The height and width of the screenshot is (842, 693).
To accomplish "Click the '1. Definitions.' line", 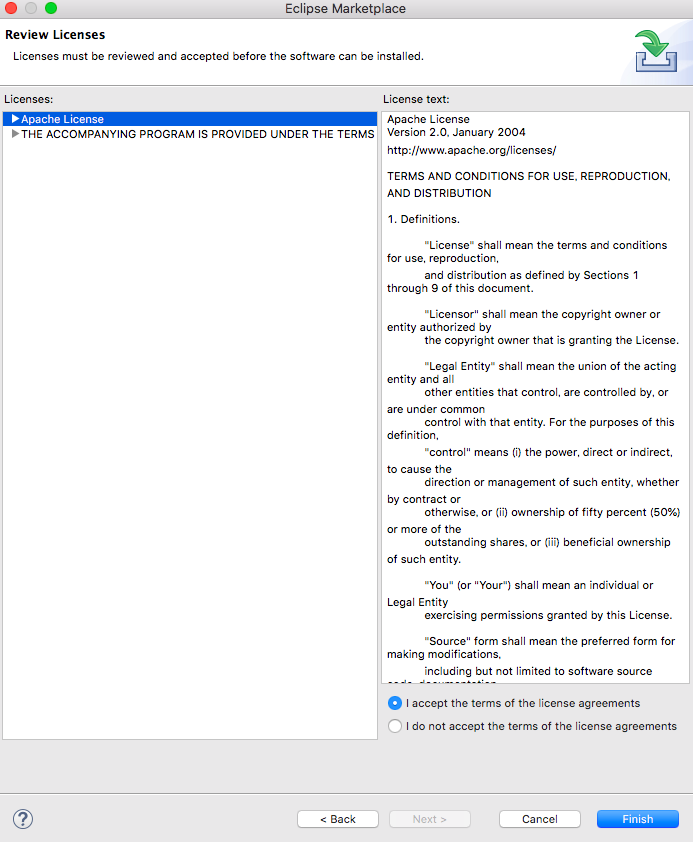I will pyautogui.click(x=423, y=219).
